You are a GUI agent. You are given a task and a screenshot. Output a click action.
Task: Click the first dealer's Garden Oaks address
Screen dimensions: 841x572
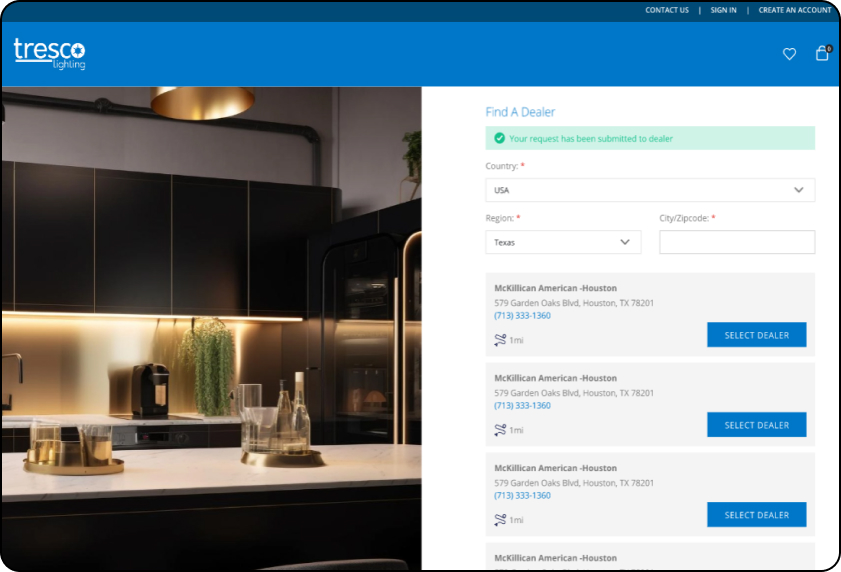(x=574, y=303)
